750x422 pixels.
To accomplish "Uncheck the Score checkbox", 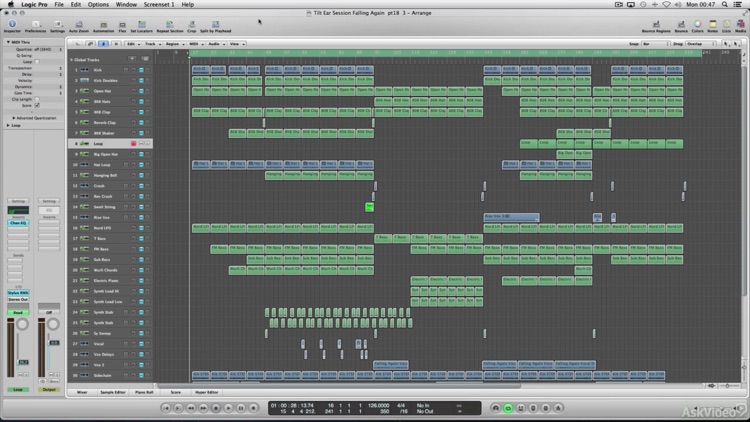I will (x=37, y=105).
